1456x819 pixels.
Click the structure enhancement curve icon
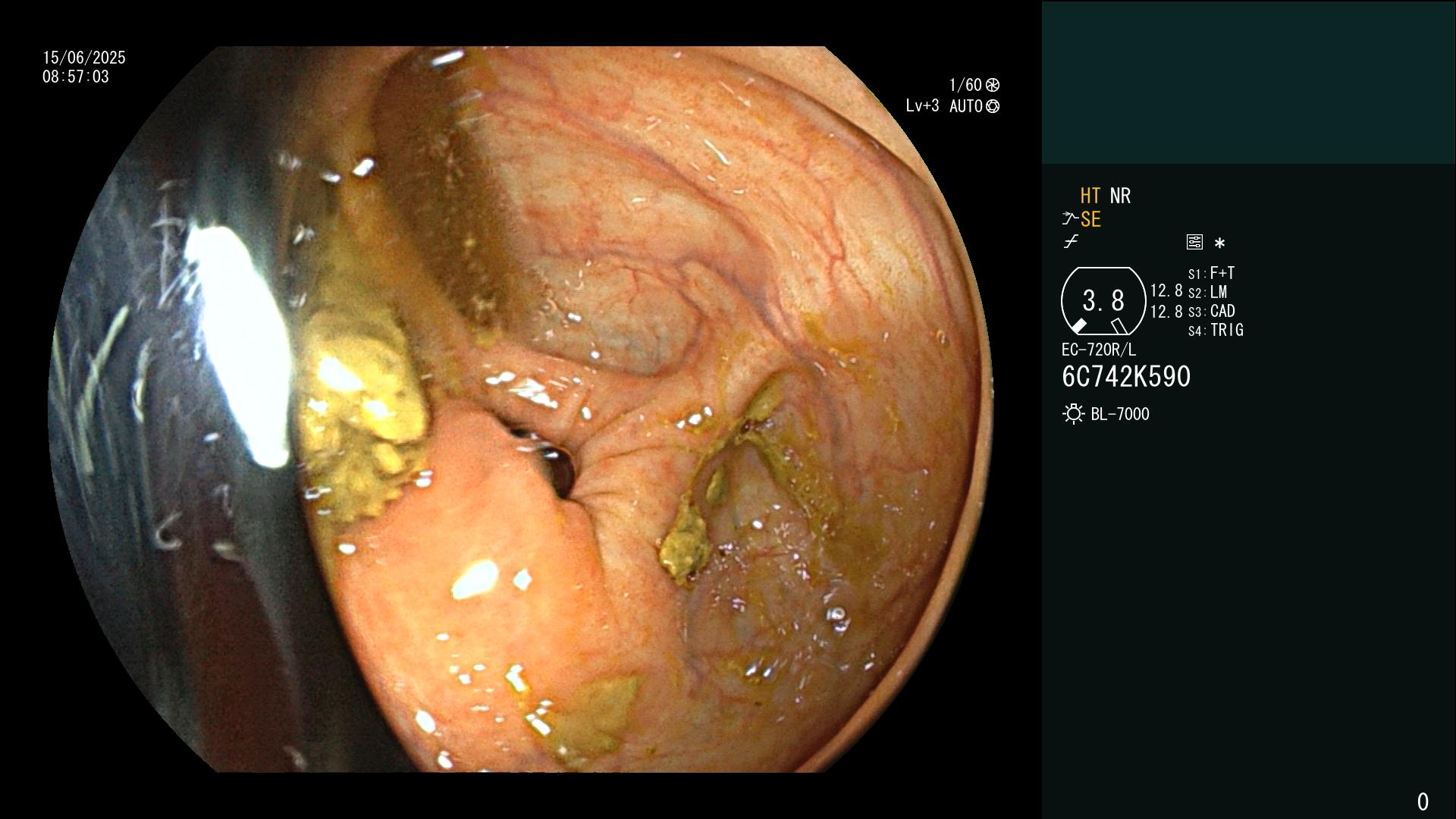point(1070,219)
